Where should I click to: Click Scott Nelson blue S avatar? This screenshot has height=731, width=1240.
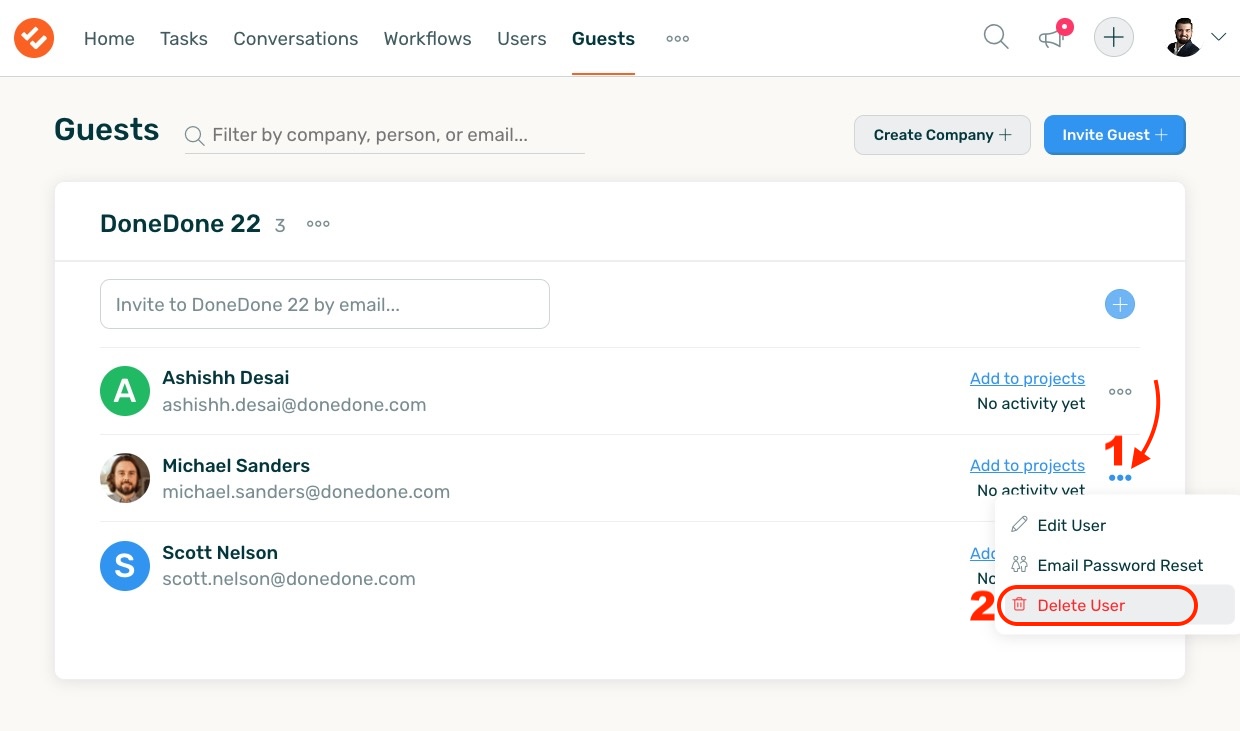[x=125, y=565]
